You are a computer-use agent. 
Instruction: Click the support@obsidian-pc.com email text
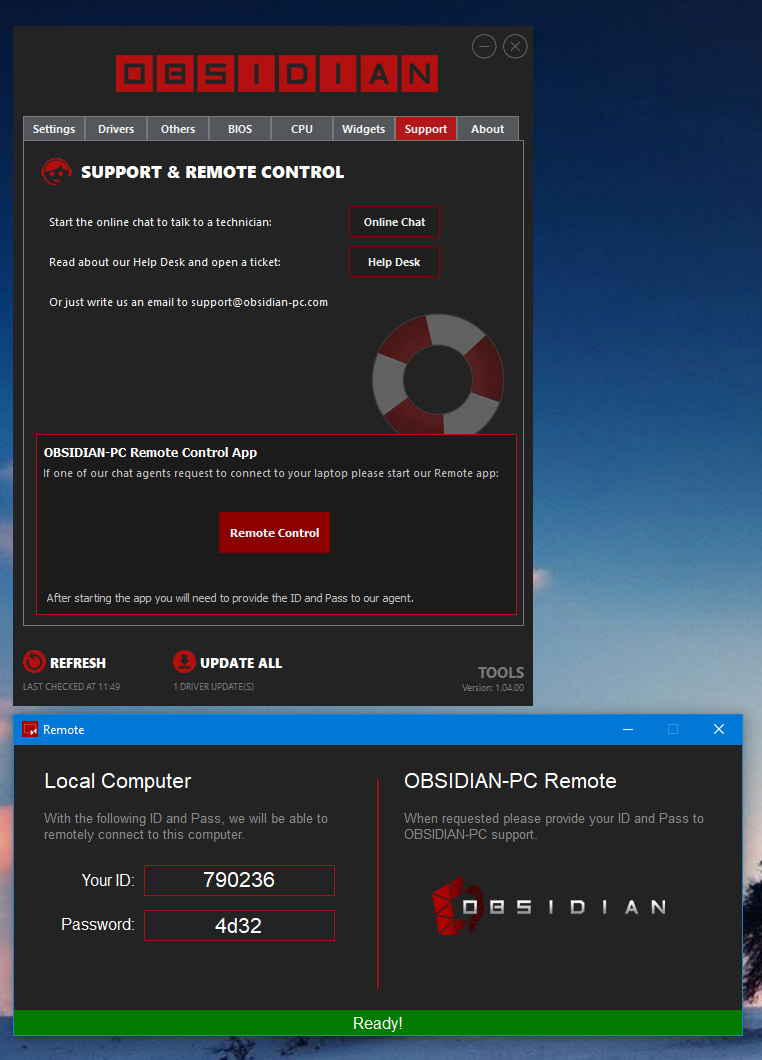(x=260, y=302)
